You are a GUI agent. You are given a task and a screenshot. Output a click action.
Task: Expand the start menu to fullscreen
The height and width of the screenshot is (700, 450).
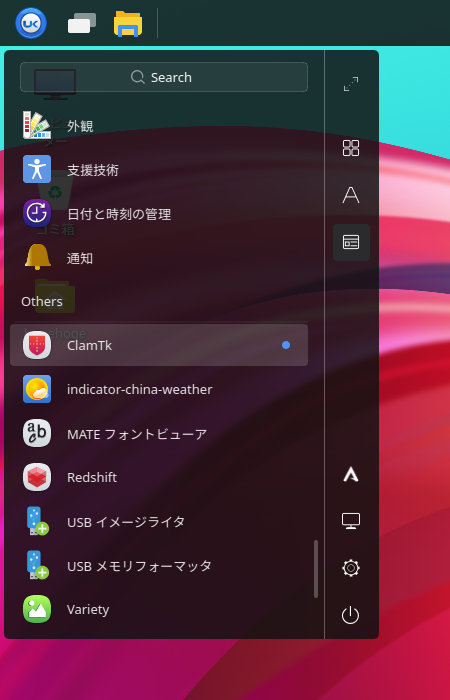tap(351, 84)
